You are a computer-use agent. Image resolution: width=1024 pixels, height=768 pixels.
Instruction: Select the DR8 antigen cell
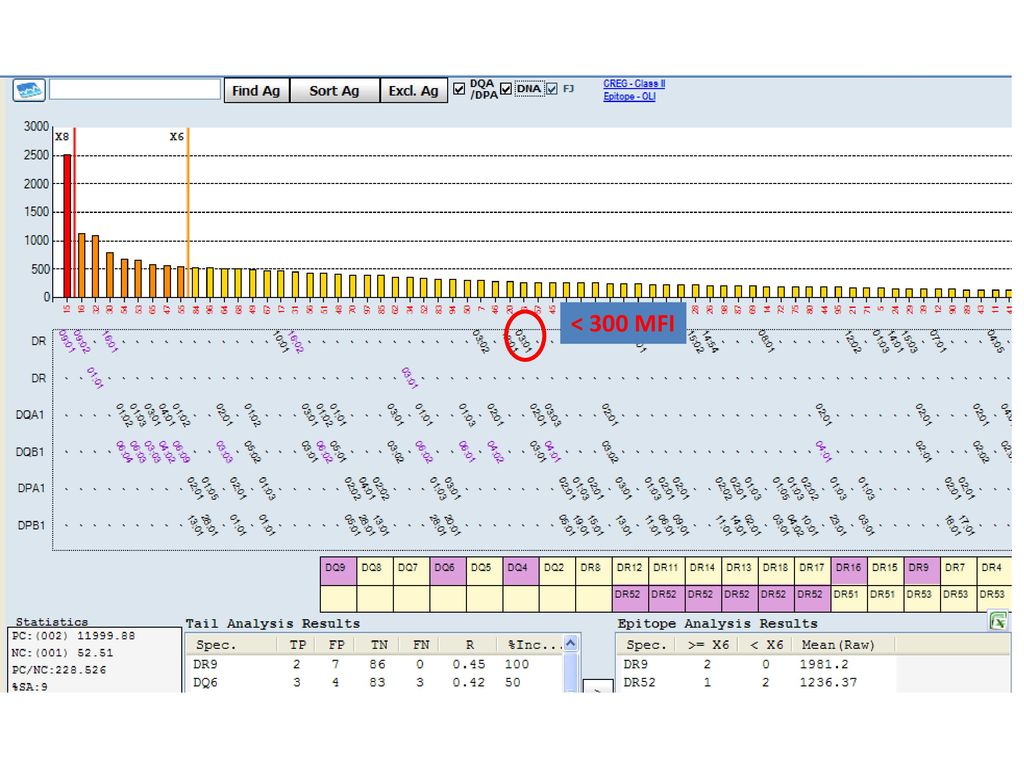(594, 571)
